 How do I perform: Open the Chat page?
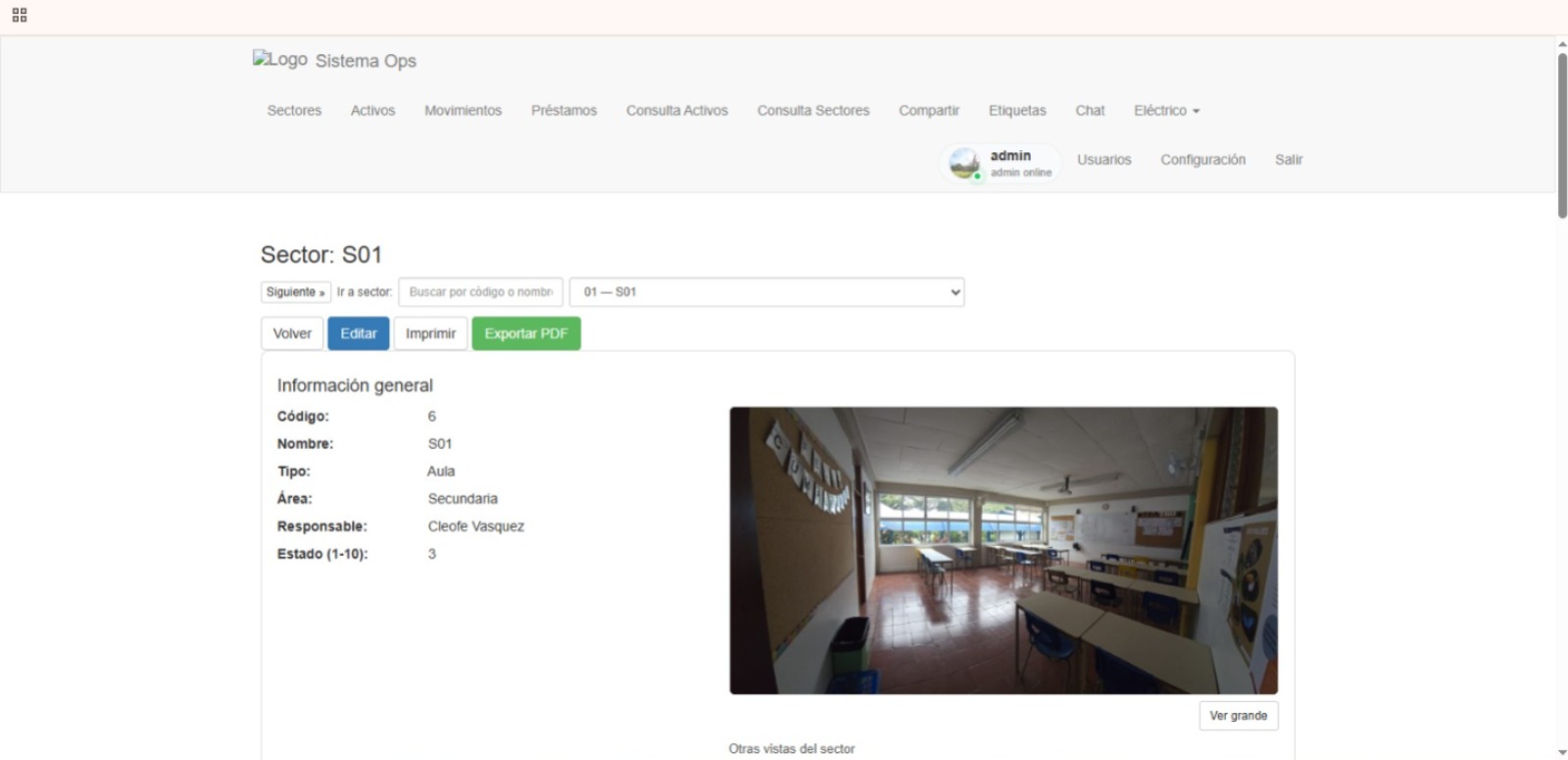pos(1090,111)
